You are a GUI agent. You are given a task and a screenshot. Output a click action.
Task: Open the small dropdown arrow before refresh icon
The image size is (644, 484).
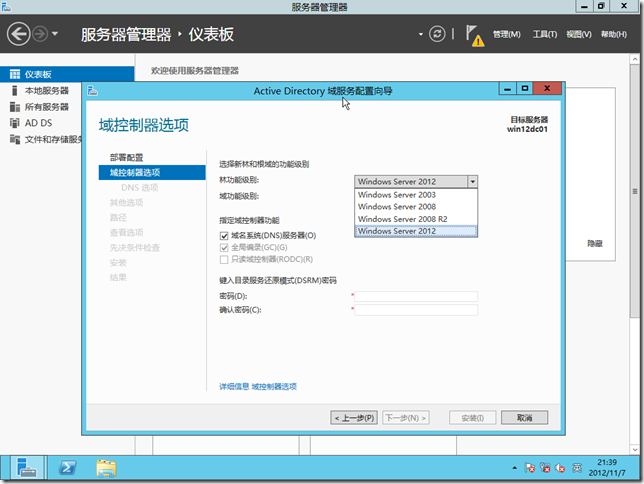pyautogui.click(x=421, y=34)
